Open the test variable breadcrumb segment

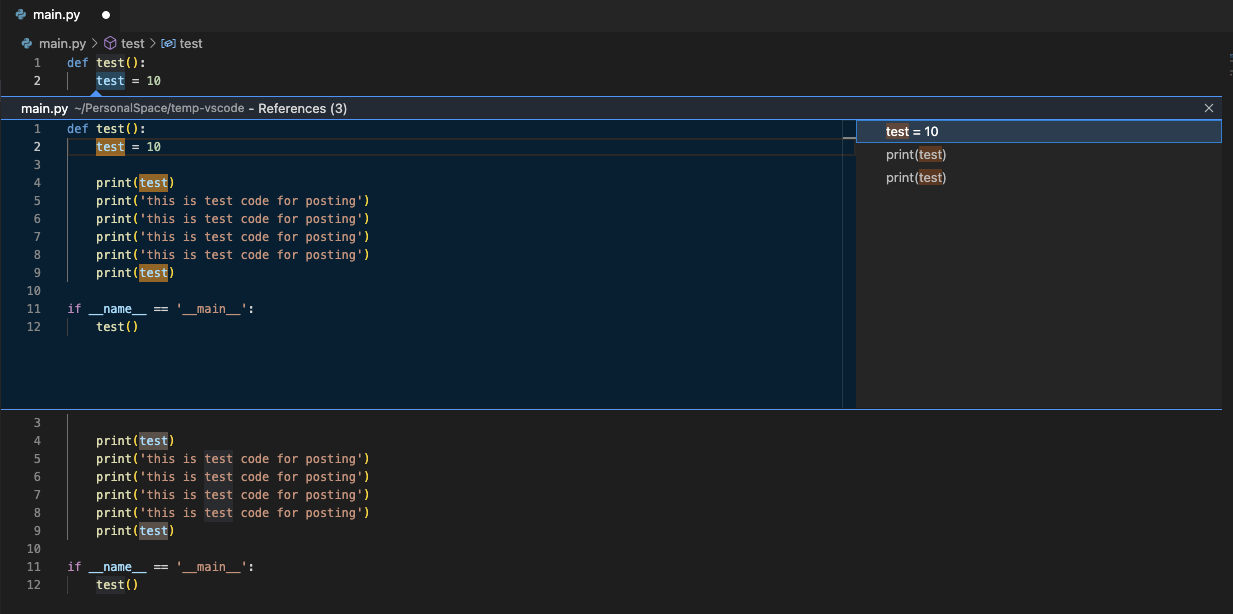(182, 43)
